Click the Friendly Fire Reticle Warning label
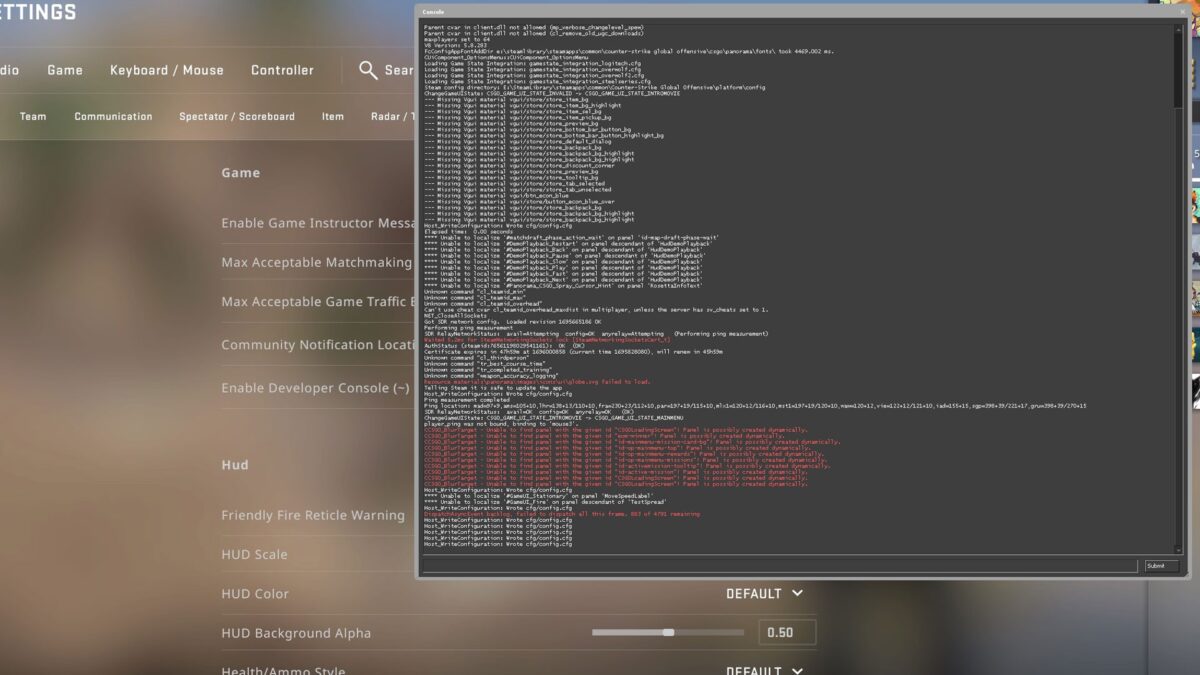 tap(313, 515)
